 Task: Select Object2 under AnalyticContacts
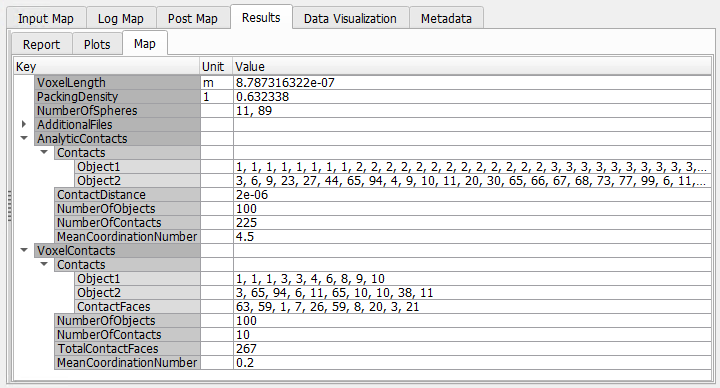tap(137, 180)
